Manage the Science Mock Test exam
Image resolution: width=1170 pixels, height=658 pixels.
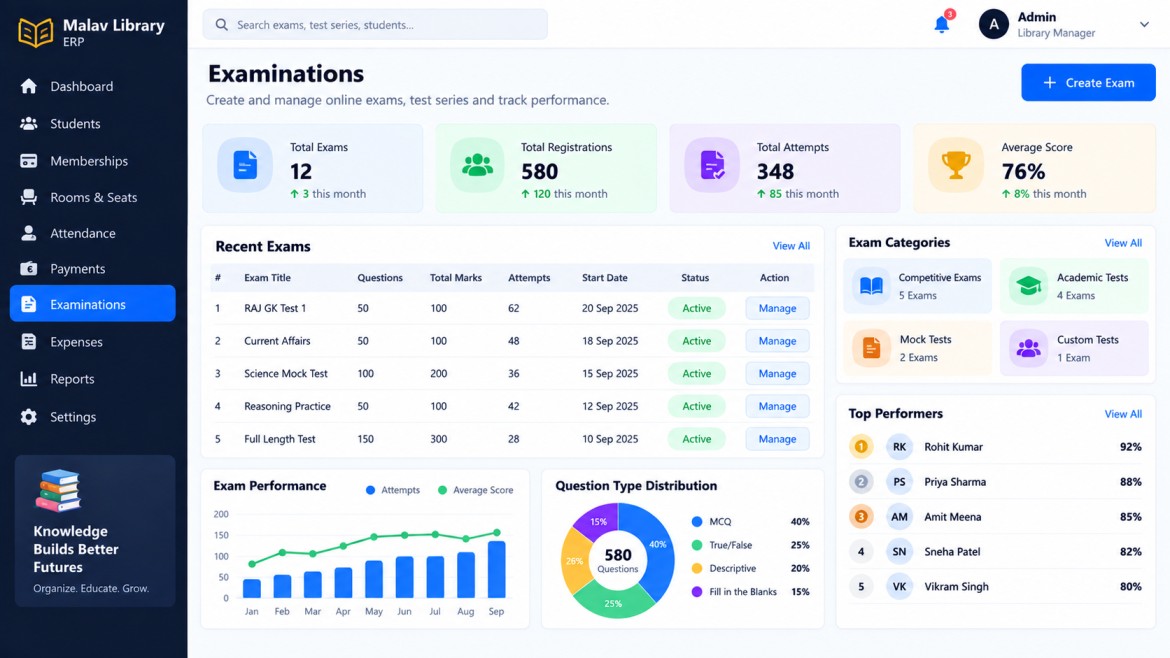click(x=778, y=374)
